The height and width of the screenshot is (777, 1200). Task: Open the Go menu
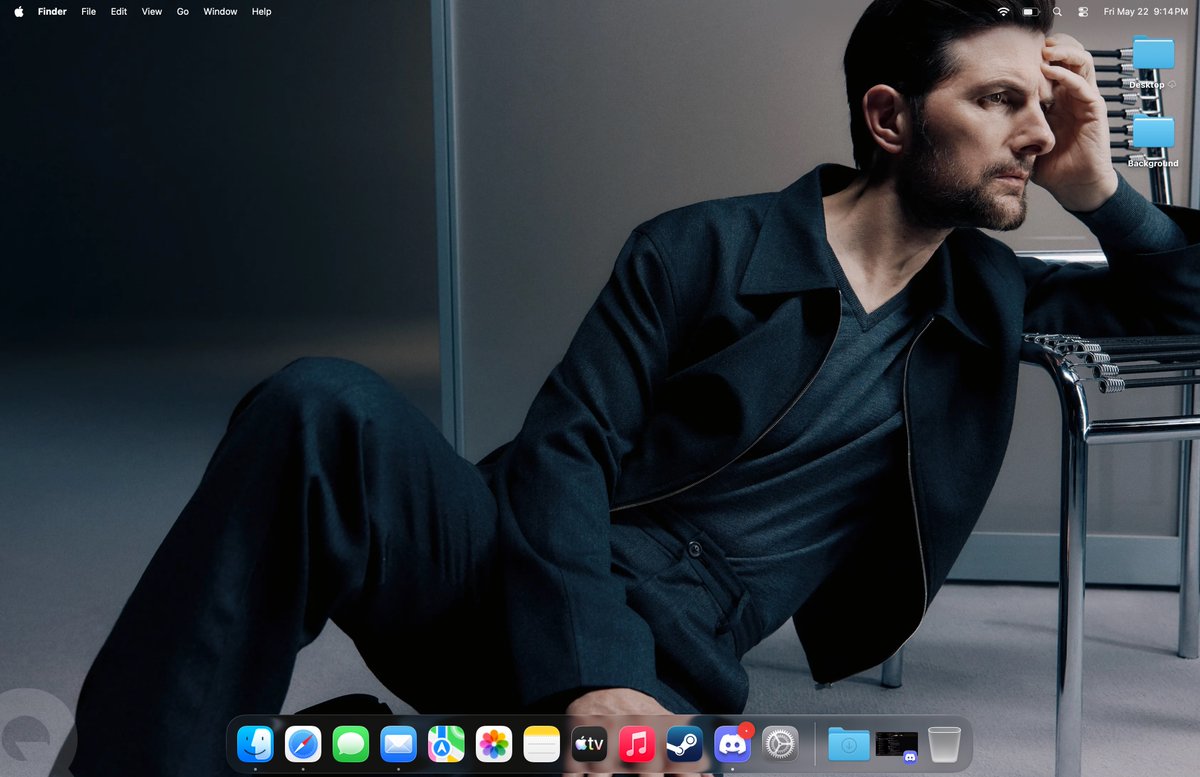[x=183, y=11]
